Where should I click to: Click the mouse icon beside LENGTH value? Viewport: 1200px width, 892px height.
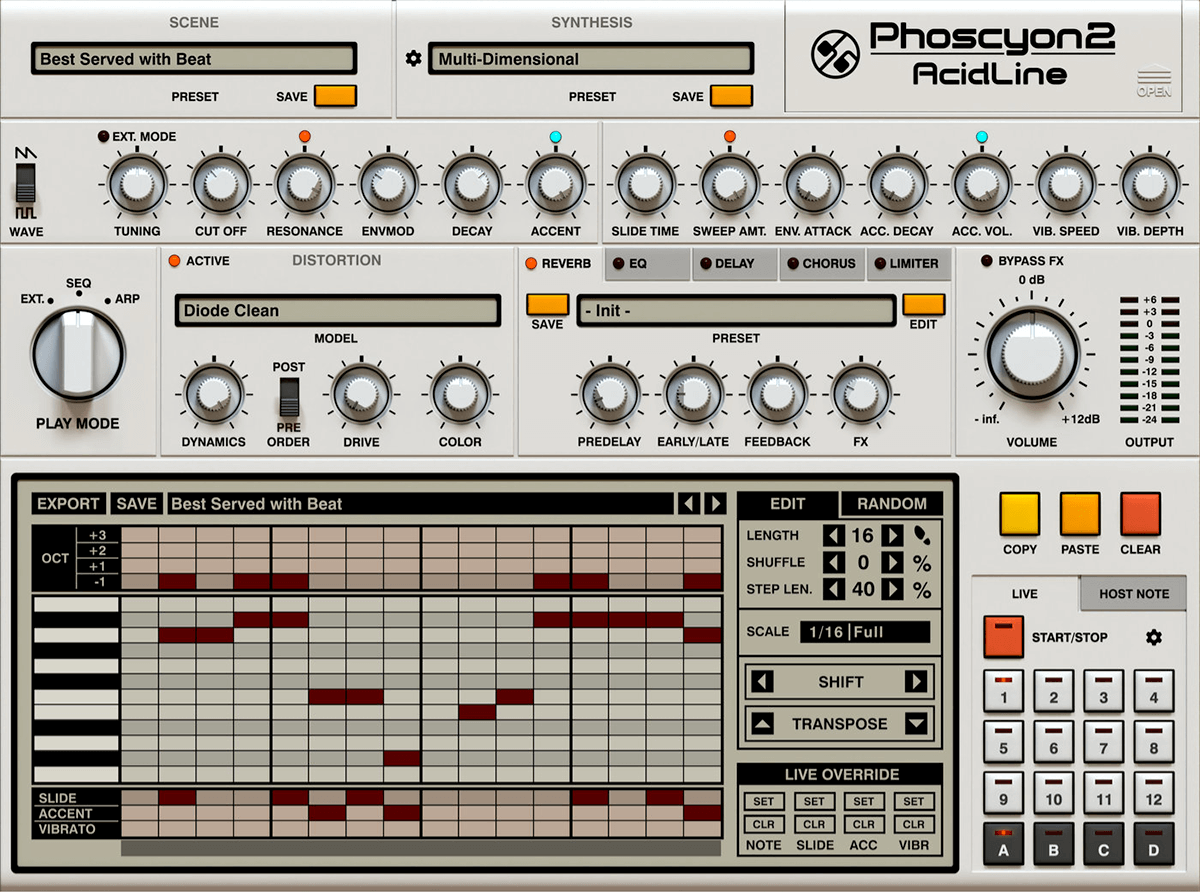(x=922, y=536)
